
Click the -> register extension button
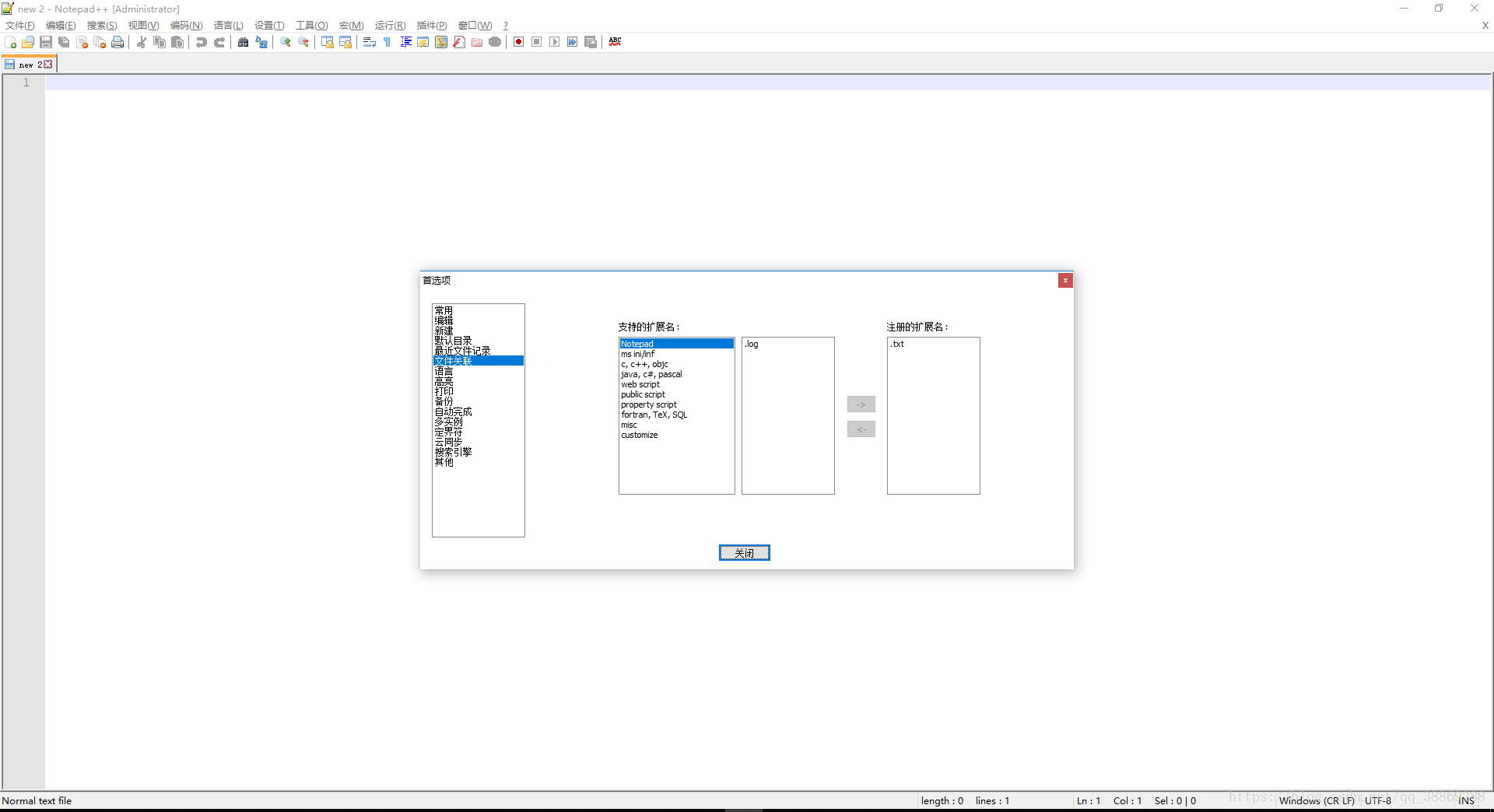pos(861,404)
